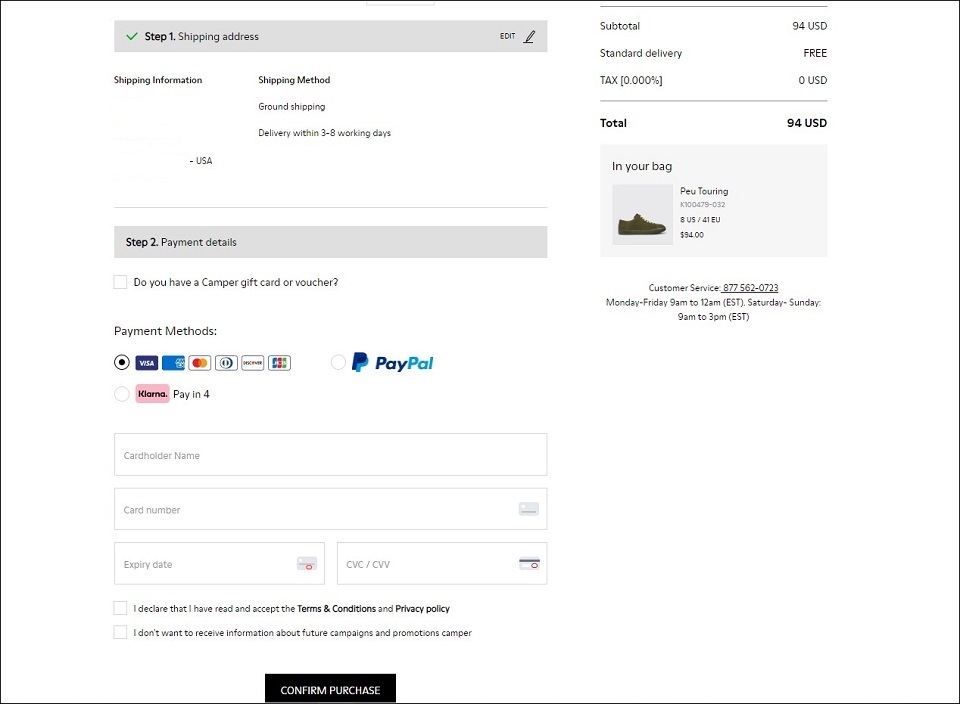Click the 'Payment Methods:' label
This screenshot has width=960, height=704.
point(165,331)
